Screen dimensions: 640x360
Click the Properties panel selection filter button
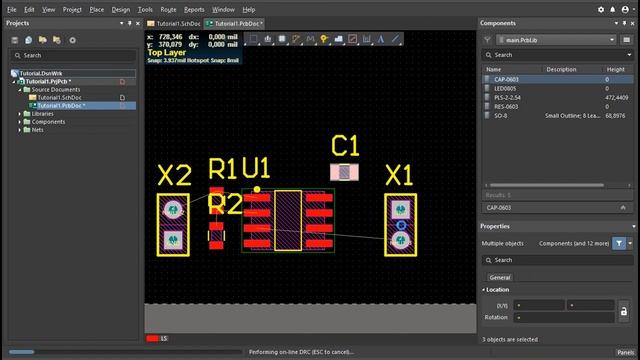click(x=619, y=243)
